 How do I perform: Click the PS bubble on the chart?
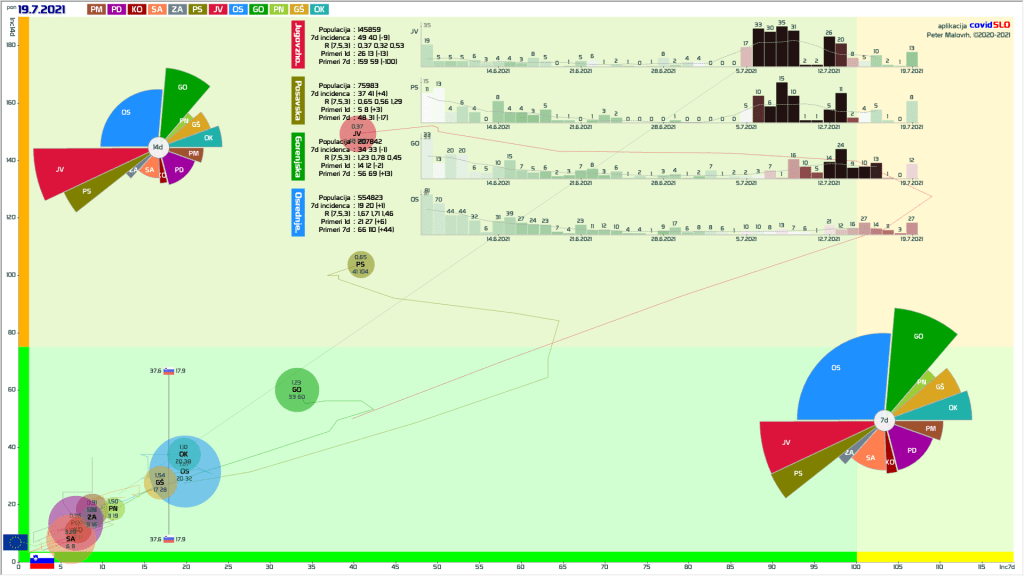(361, 265)
